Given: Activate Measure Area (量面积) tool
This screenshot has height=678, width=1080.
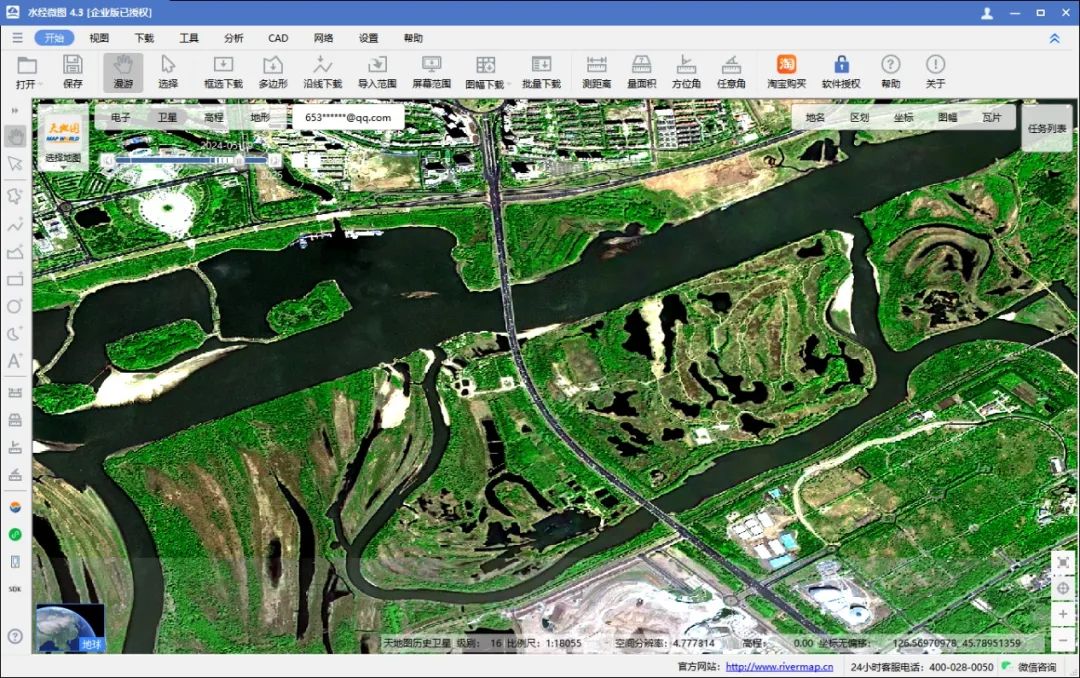Looking at the screenshot, I should (x=641, y=72).
